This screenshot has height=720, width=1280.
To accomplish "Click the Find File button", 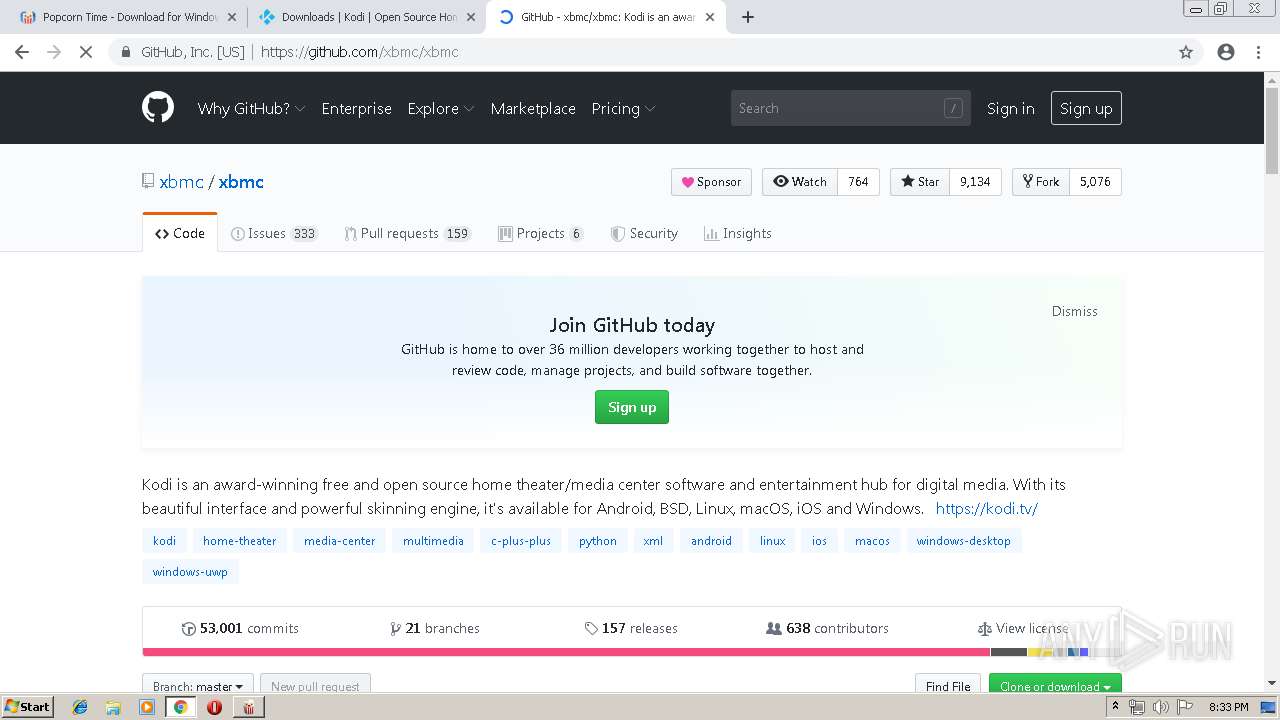I will pos(948,686).
